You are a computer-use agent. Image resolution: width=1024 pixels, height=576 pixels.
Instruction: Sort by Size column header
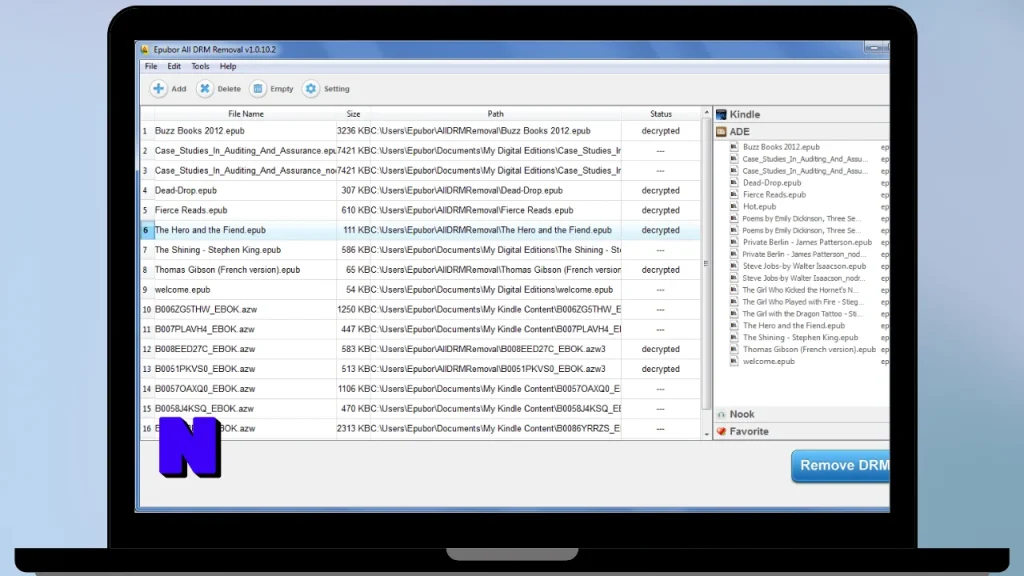point(353,114)
